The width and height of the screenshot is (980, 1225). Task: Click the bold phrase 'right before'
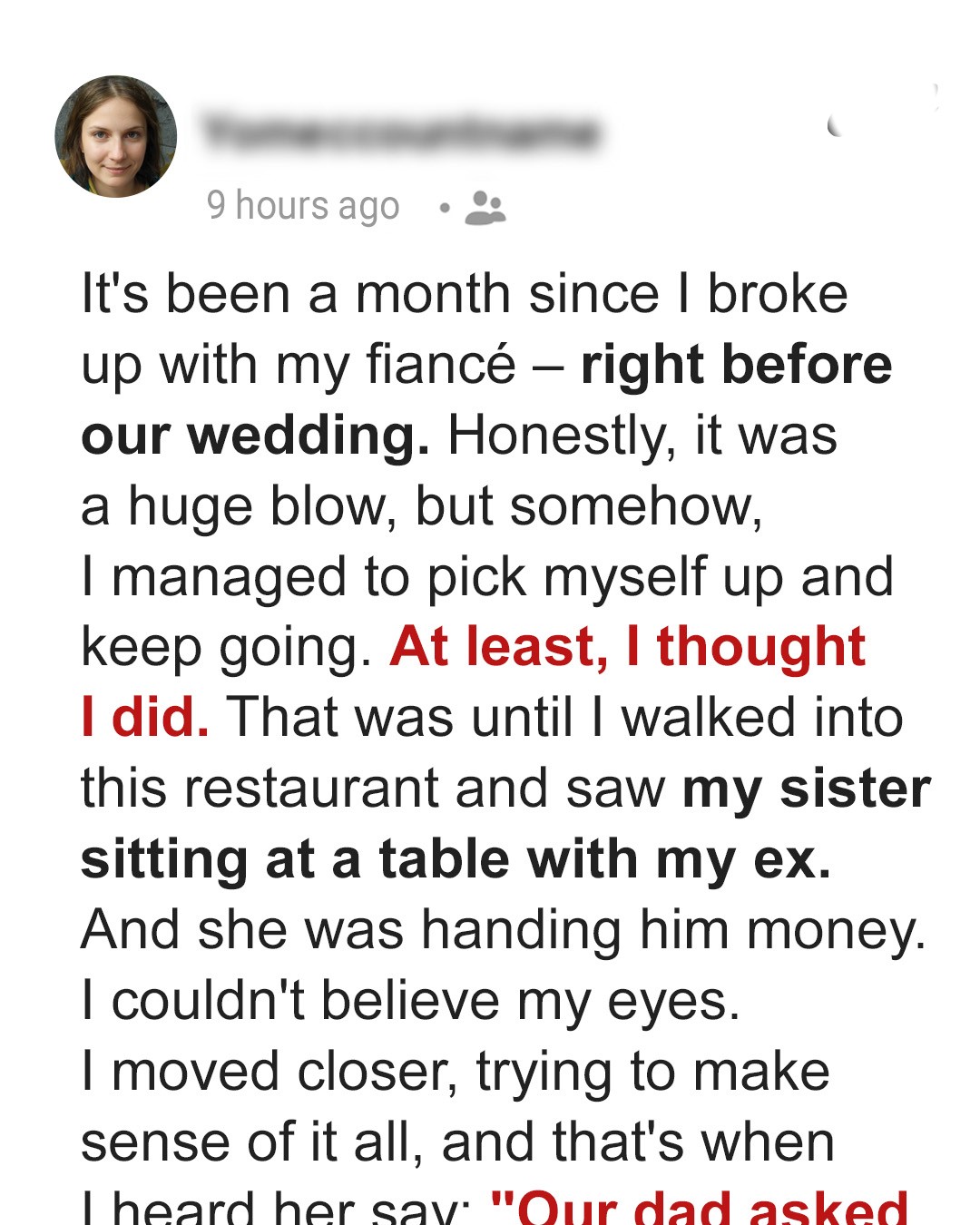(736, 365)
